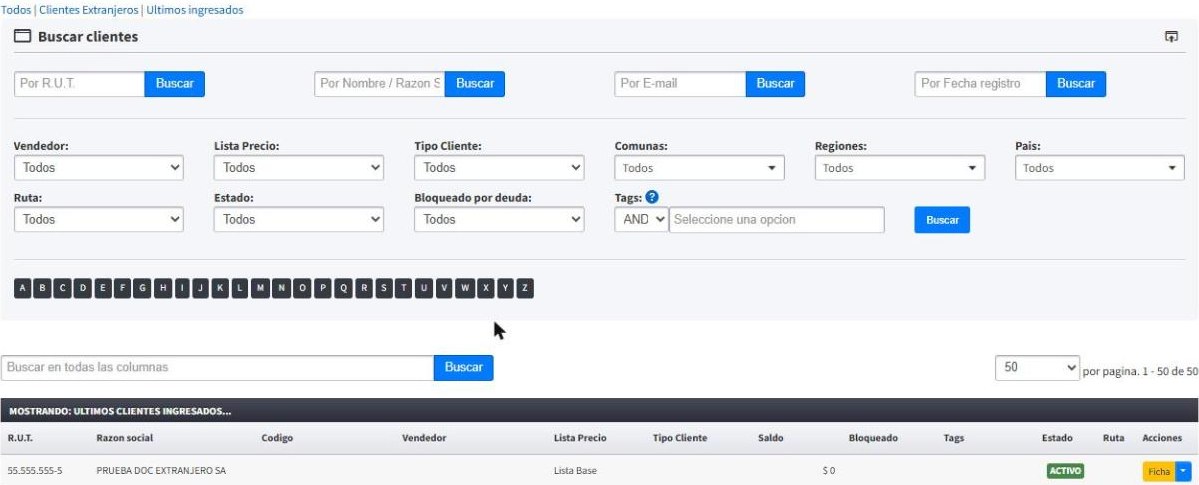Open the Vendedor dropdown
This screenshot has width=1199, height=485.
(x=99, y=168)
